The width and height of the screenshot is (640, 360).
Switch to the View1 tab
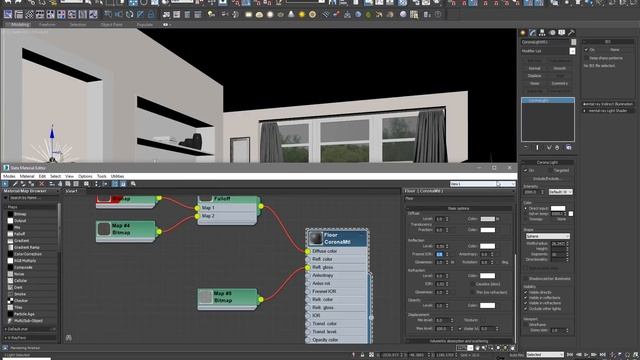71,191
